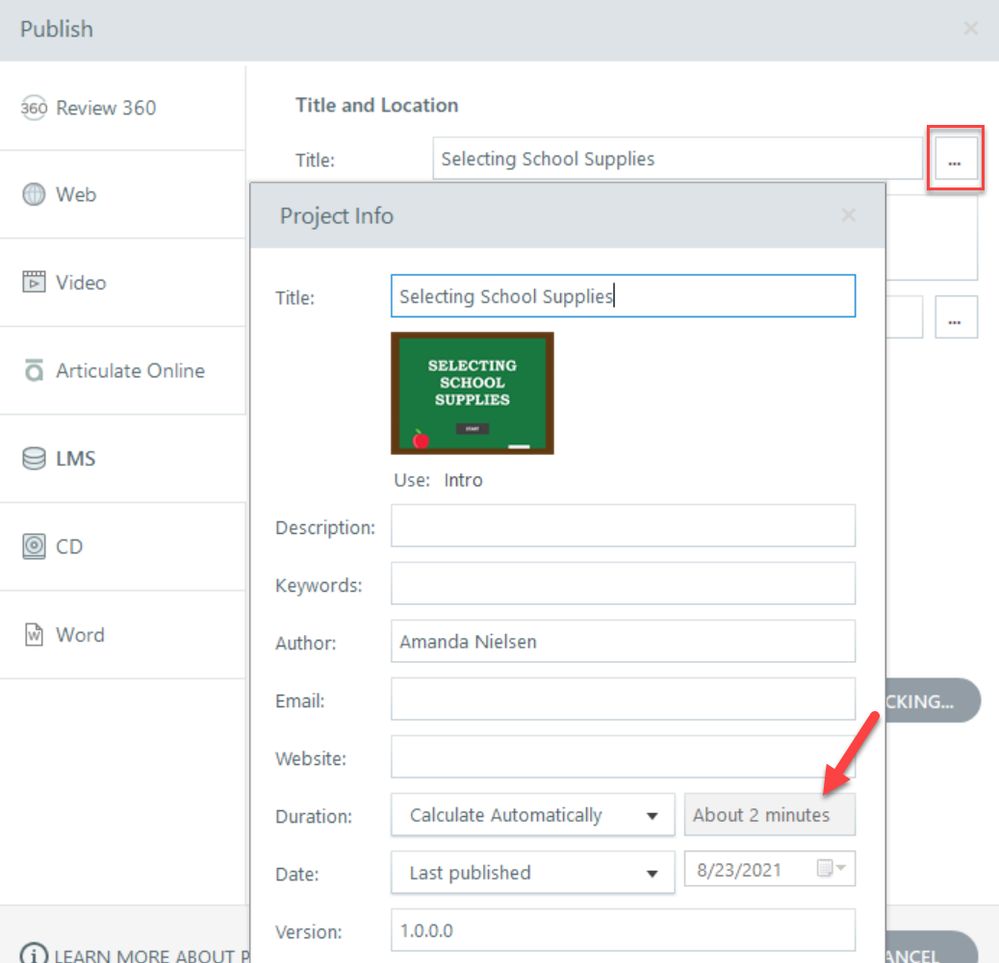This screenshot has width=999, height=963.
Task: Click the LMS database icon
Action: [34, 458]
